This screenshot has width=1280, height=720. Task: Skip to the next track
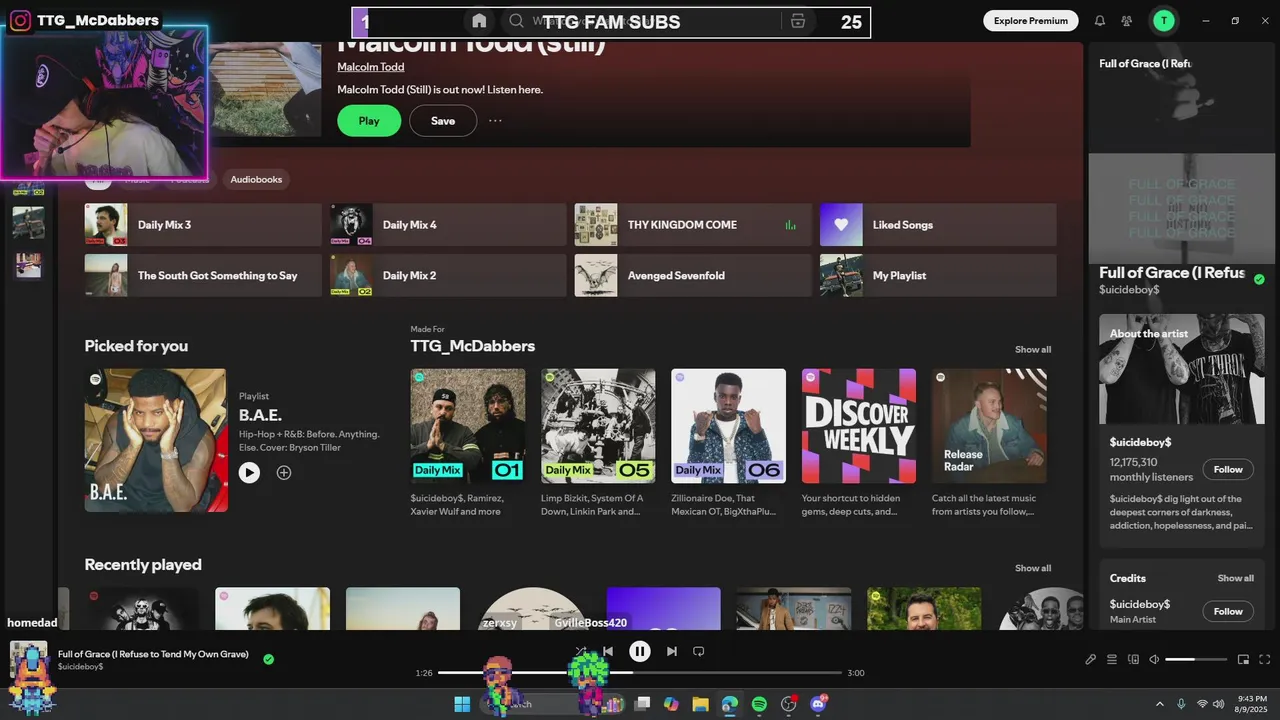click(x=672, y=651)
